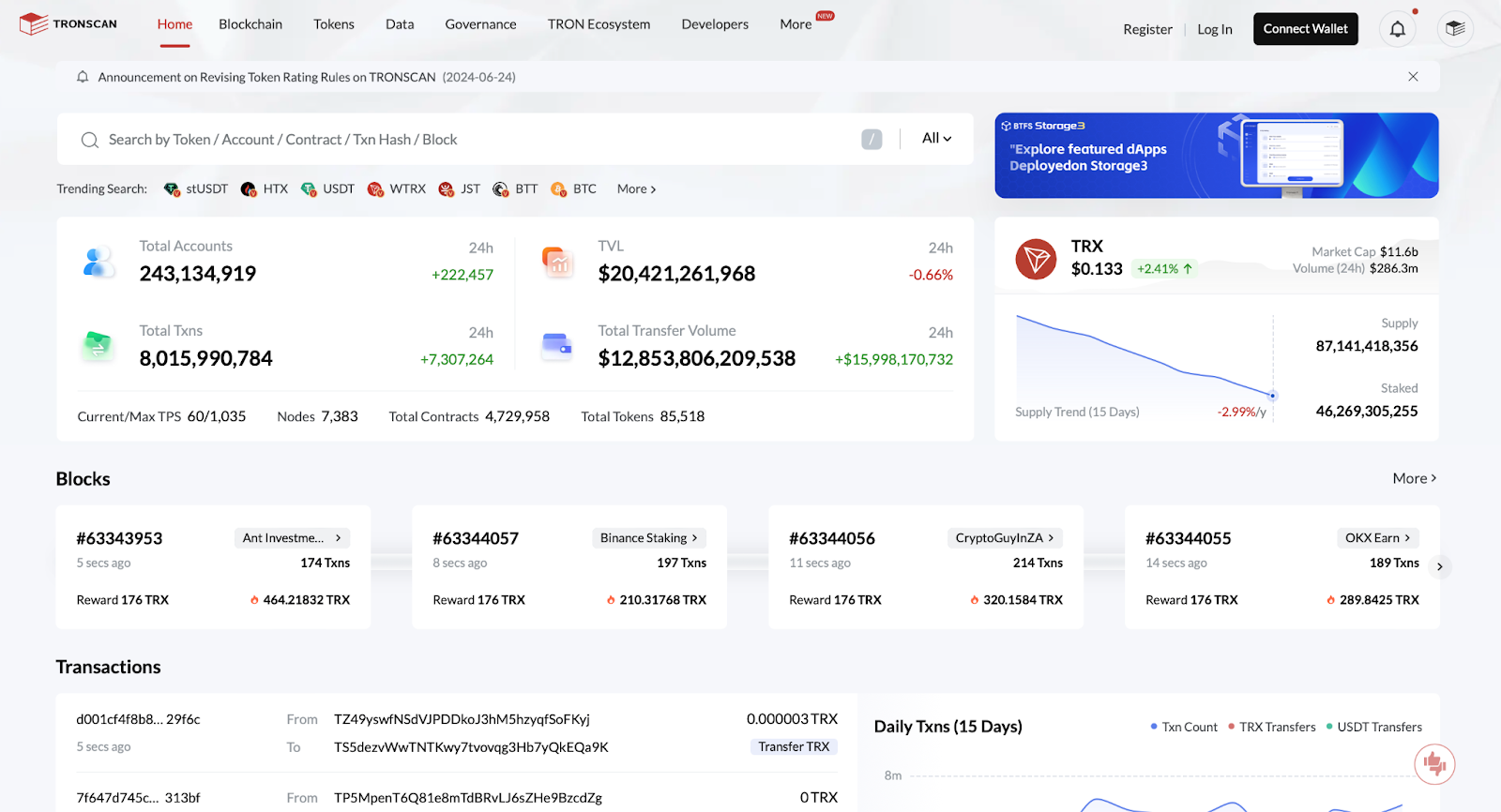Open block #63344056

(832, 538)
